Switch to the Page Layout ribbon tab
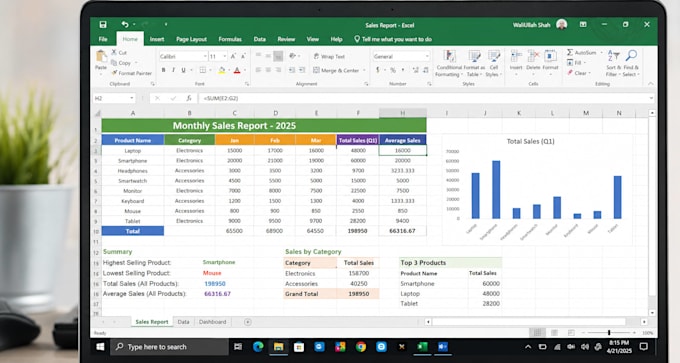The height and width of the screenshot is (363, 680). point(191,39)
